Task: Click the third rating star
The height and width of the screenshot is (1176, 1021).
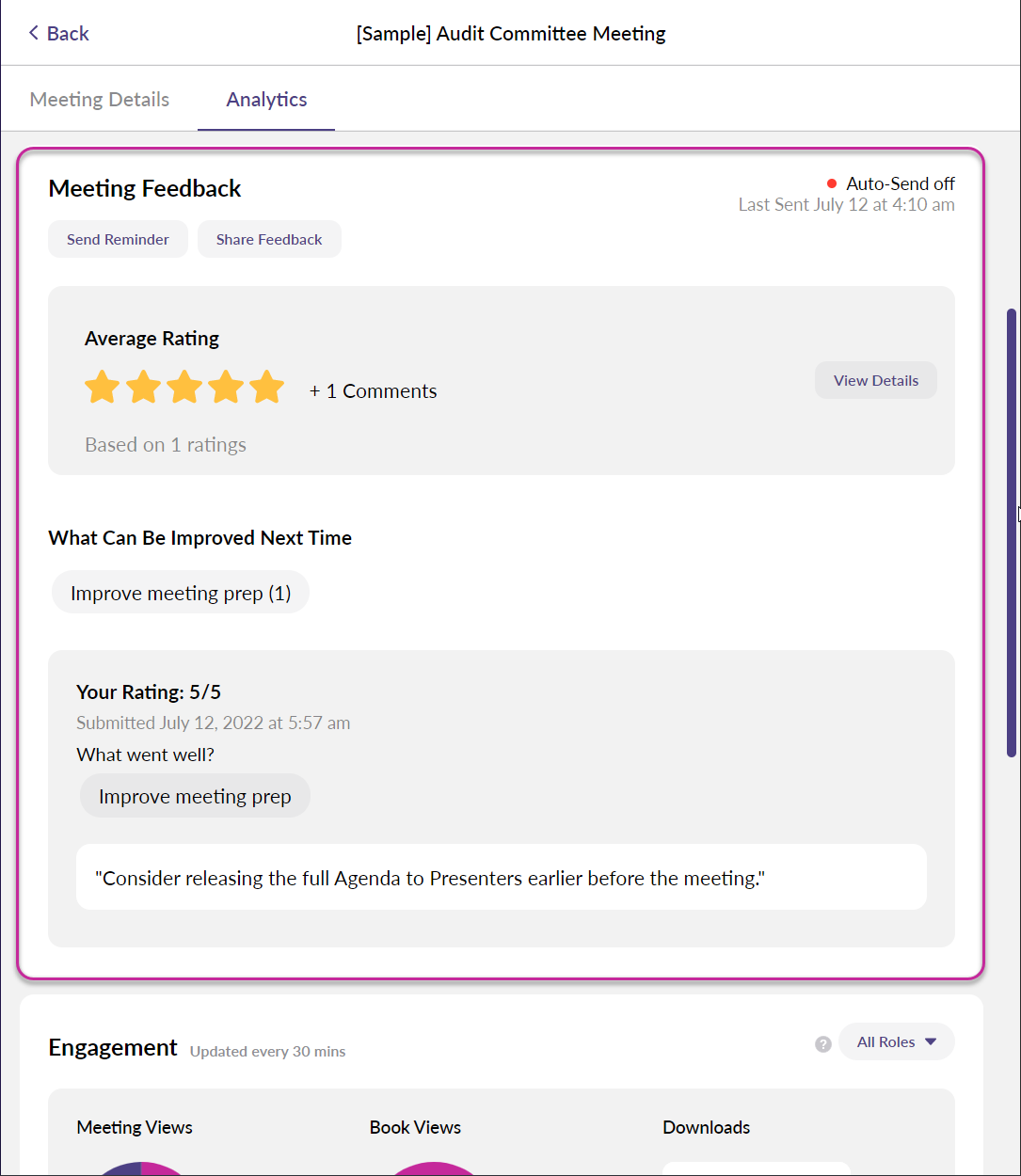Action: 184,387
